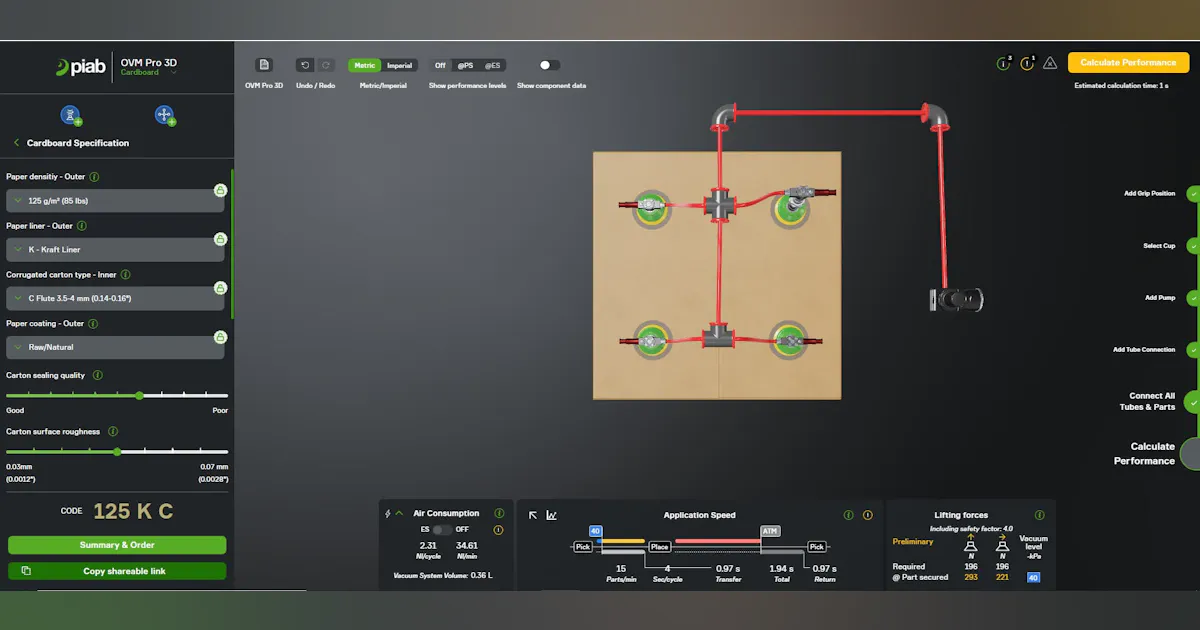Open info for Paper coating - Outer
Image resolution: width=1200 pixels, height=630 pixels.
[x=93, y=323]
